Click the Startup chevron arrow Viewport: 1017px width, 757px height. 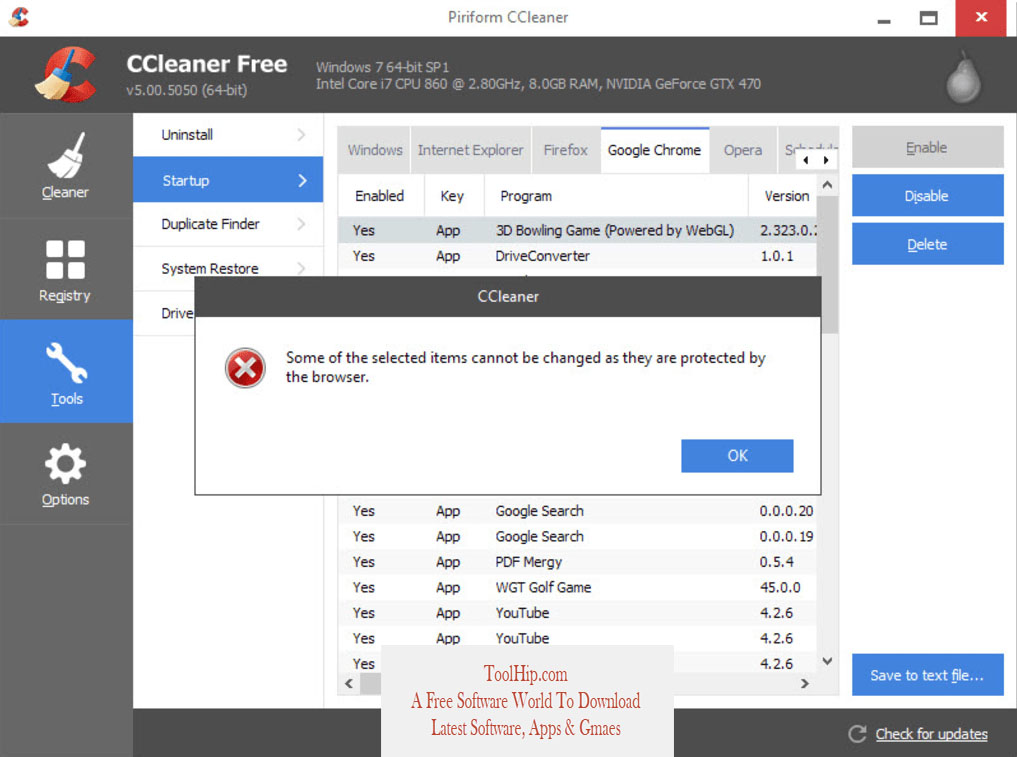point(302,180)
